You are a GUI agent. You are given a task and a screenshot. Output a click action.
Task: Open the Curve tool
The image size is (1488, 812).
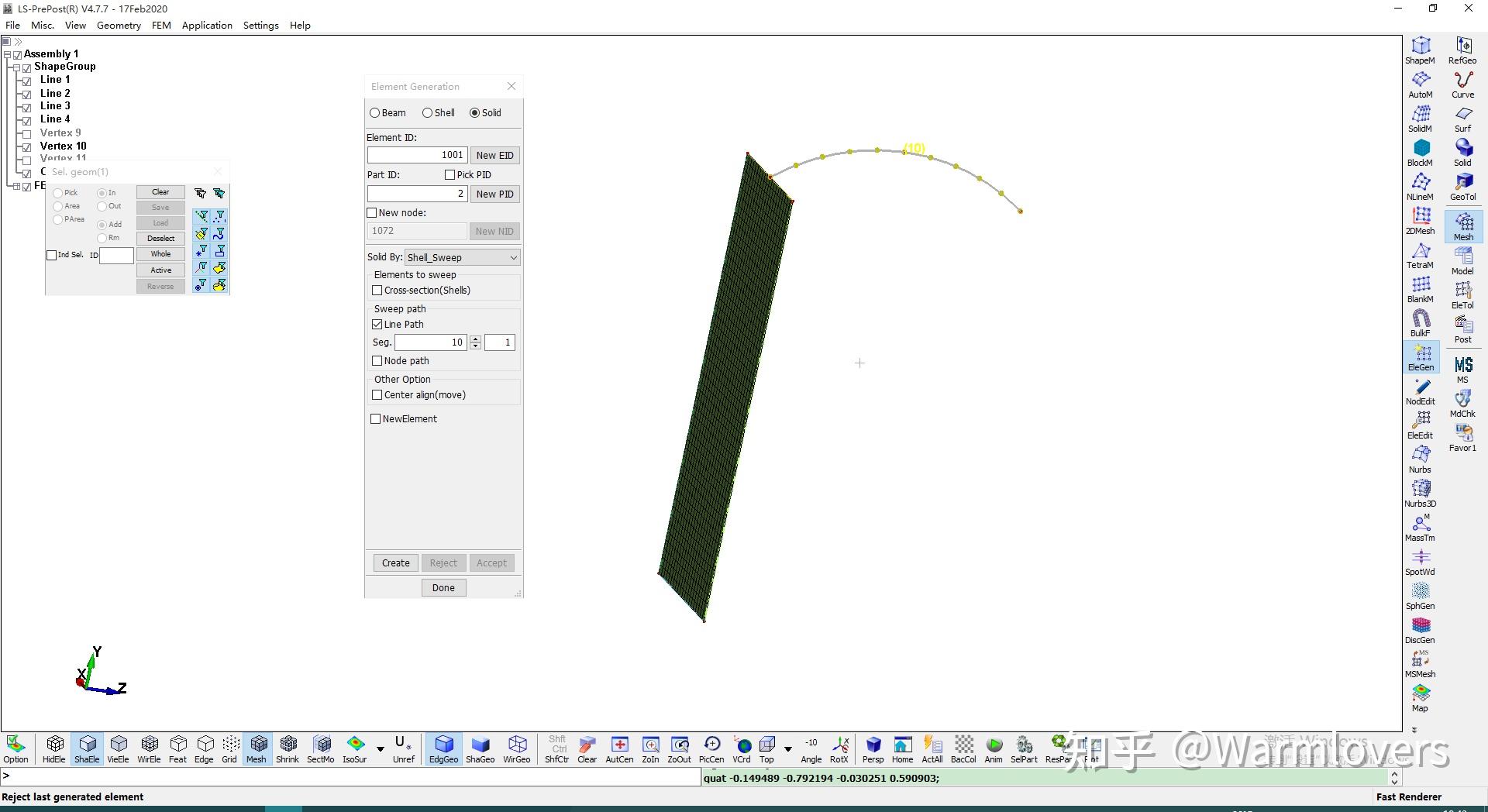tap(1462, 84)
